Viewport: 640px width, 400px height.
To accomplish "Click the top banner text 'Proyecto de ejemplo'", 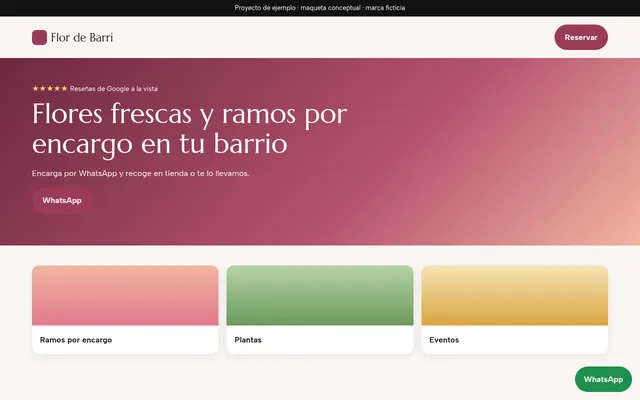I will [265, 8].
